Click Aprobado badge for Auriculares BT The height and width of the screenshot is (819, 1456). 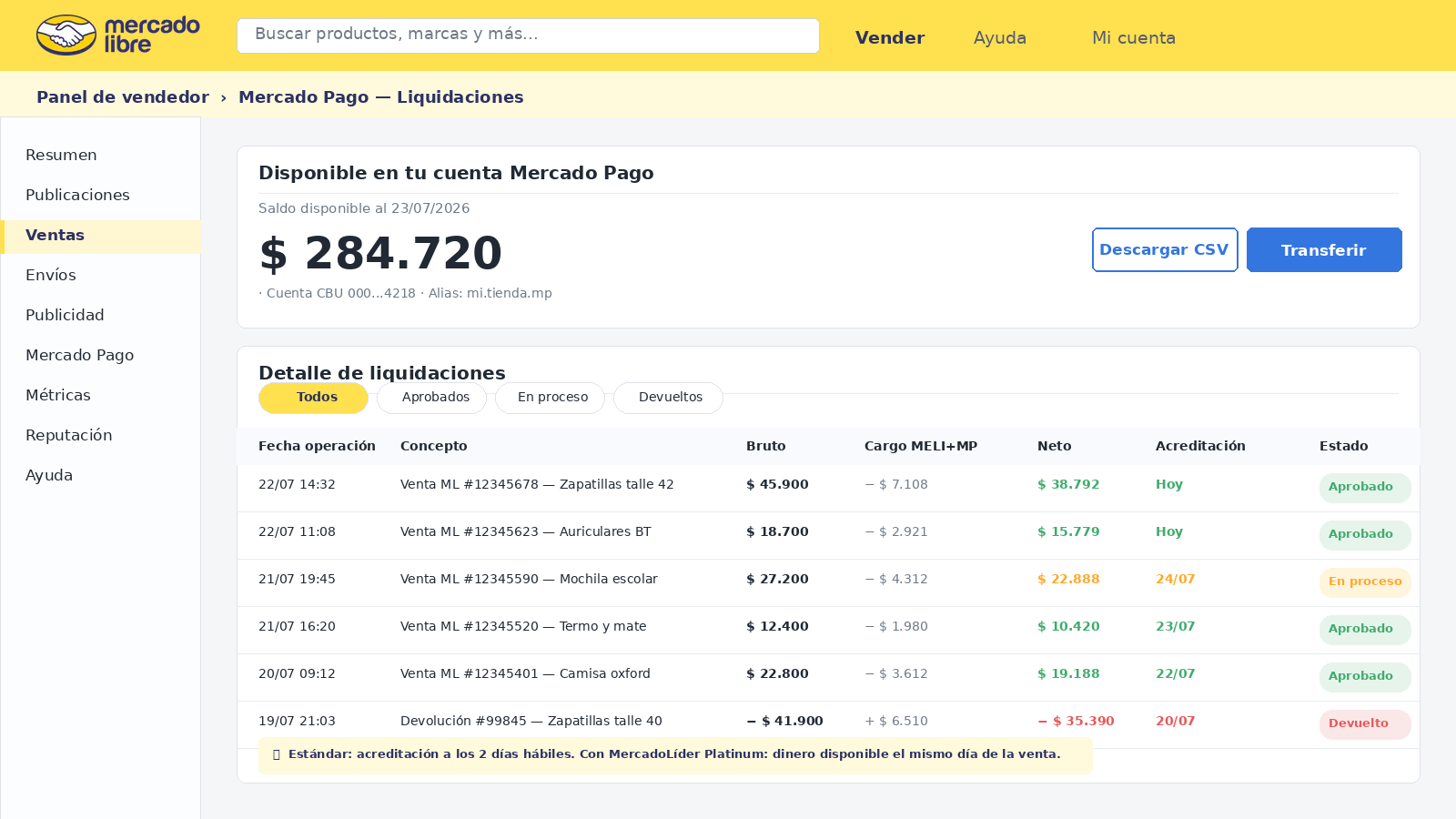[1365, 535]
